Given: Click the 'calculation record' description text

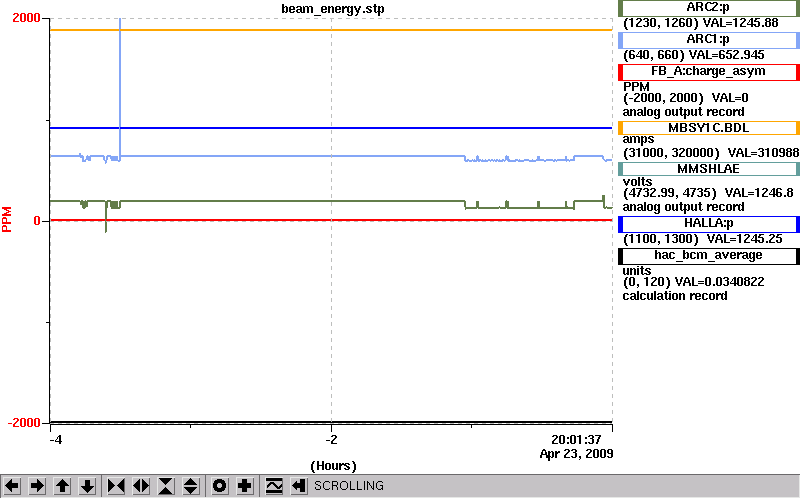Looking at the screenshot, I should click(674, 296).
